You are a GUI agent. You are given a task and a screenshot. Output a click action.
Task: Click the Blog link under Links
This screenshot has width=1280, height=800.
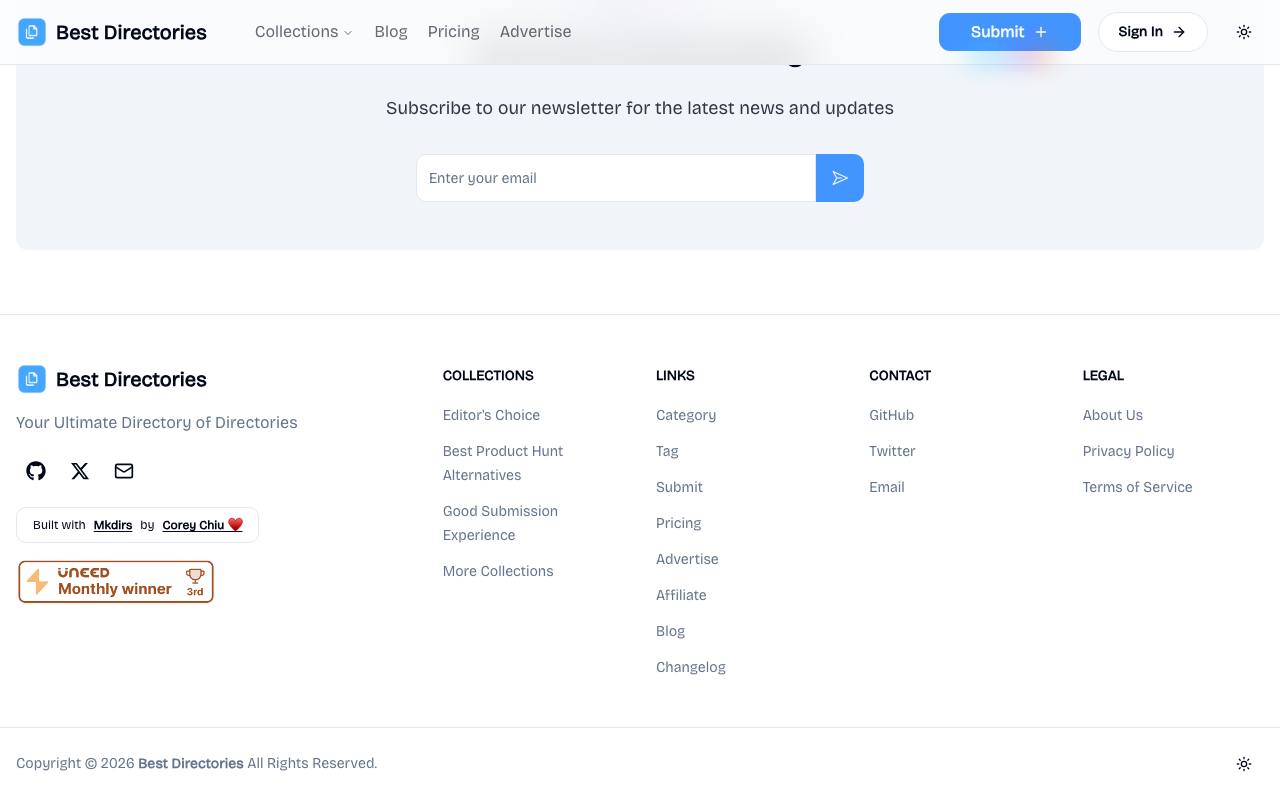coord(670,631)
